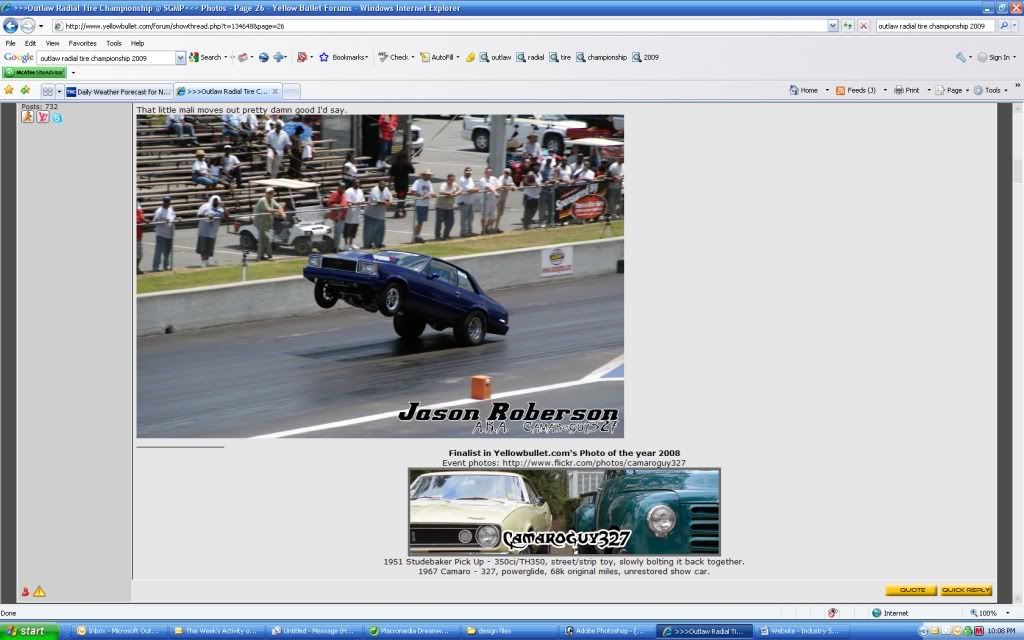Click the red Stop loading icon
This screenshot has height=640, width=1024.
(864, 26)
